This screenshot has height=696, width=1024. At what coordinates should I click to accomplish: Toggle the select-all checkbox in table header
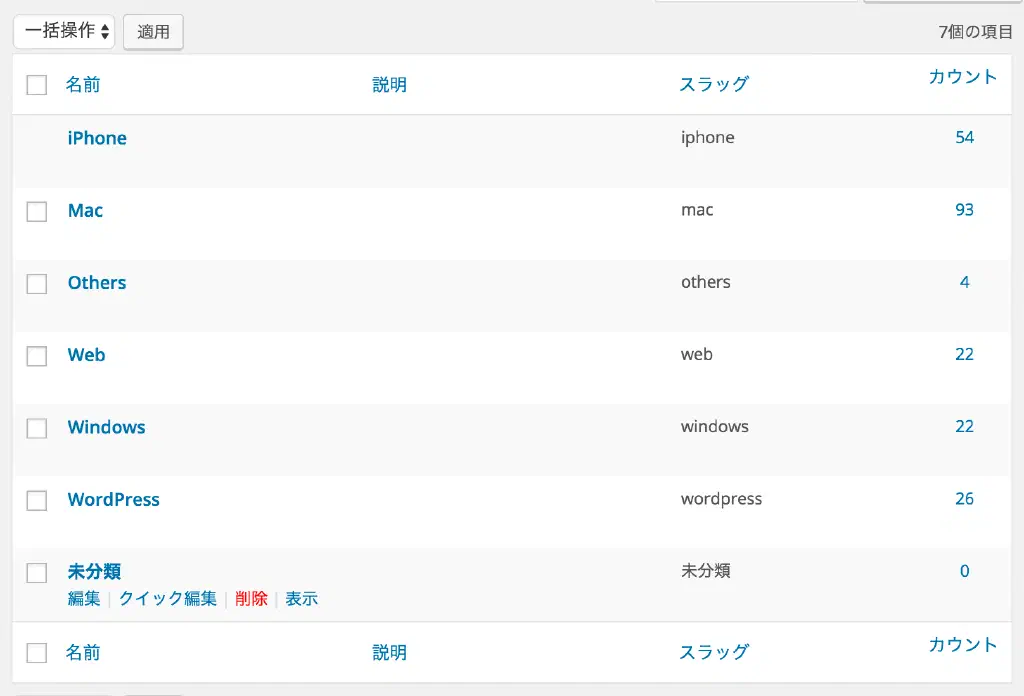pos(37,85)
